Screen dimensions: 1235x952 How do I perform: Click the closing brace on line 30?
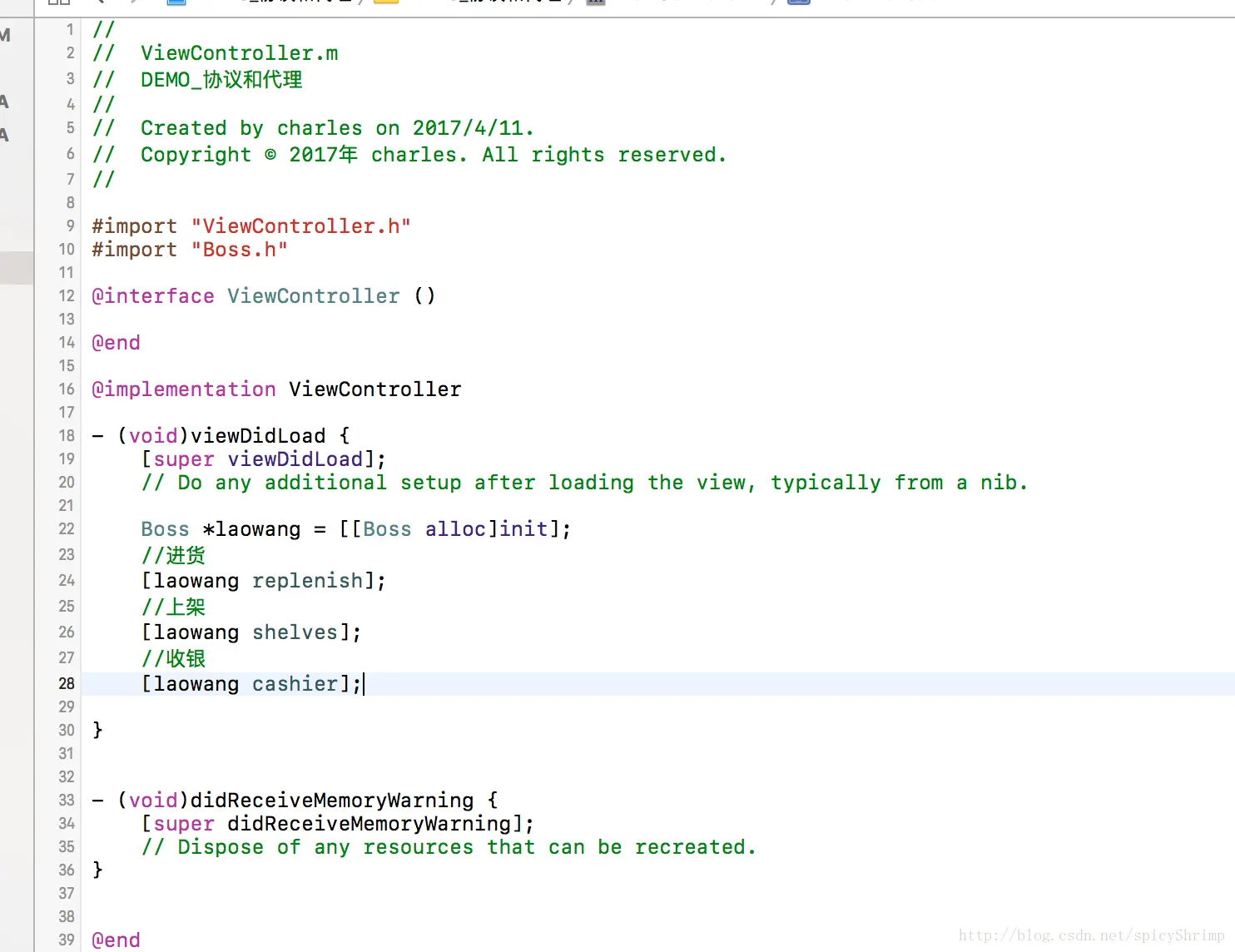coord(97,731)
